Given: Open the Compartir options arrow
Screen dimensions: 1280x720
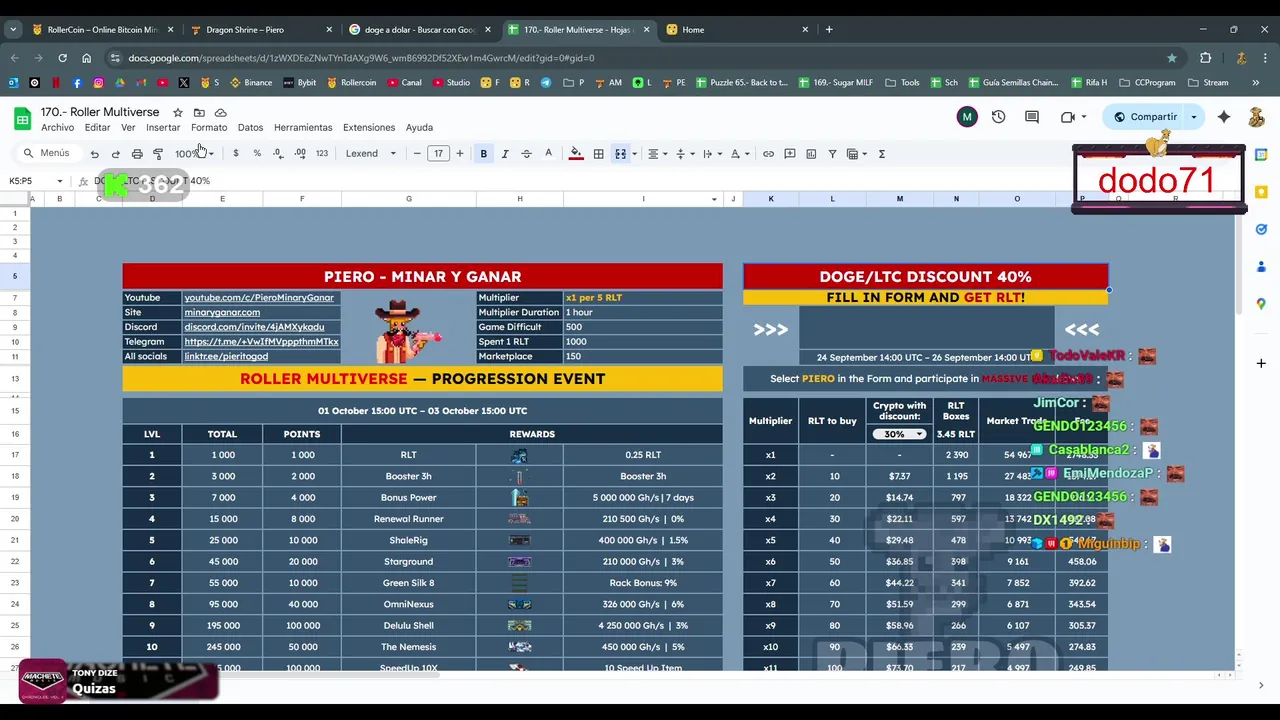Looking at the screenshot, I should (x=1194, y=117).
